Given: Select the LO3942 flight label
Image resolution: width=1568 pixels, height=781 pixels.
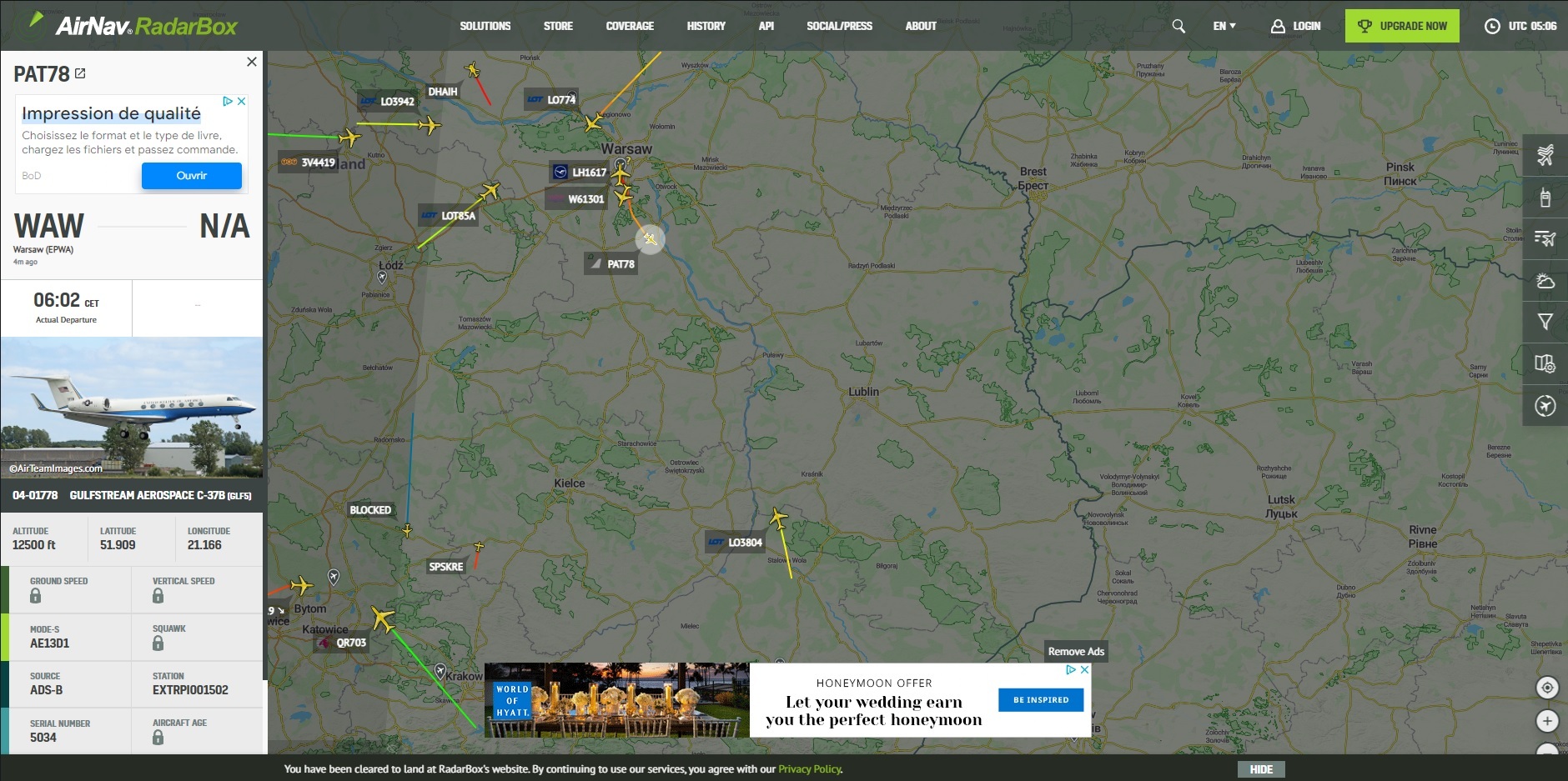Looking at the screenshot, I should coord(388,102).
